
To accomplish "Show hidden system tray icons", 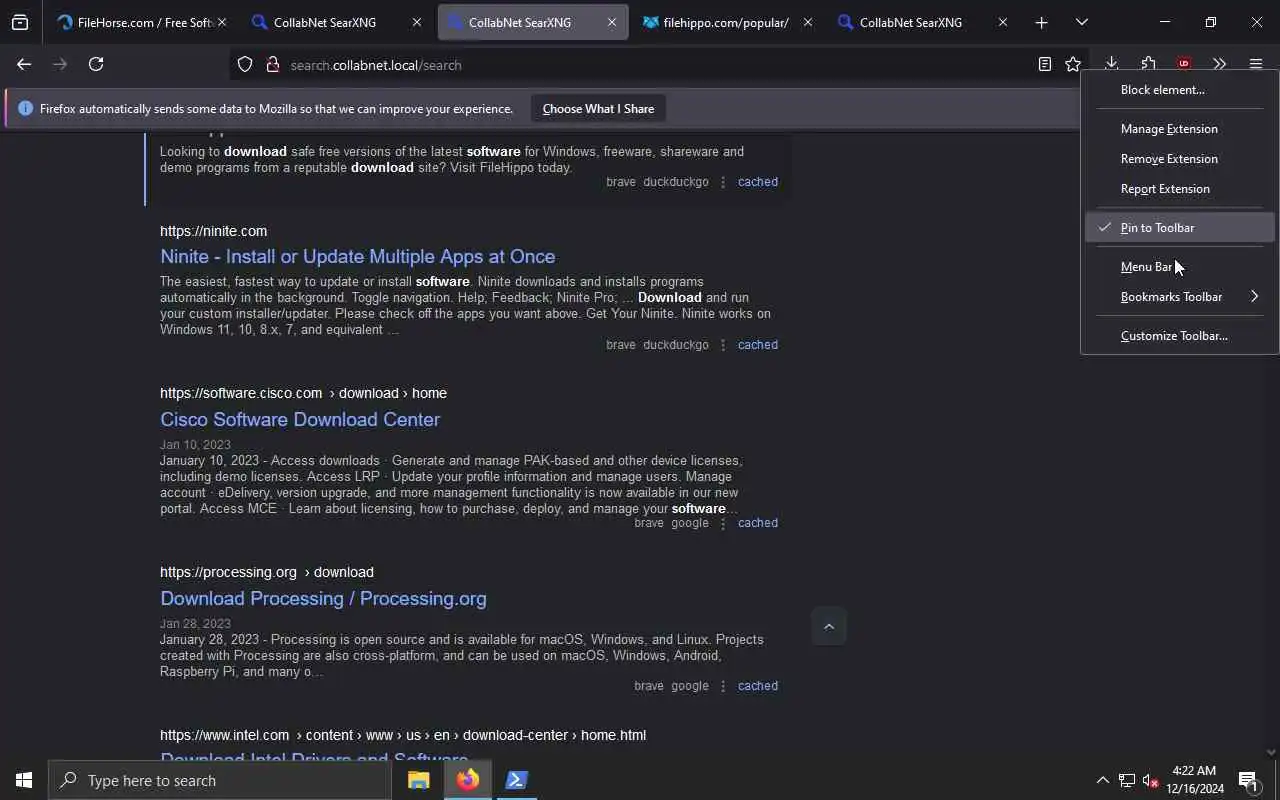I will (x=1102, y=780).
